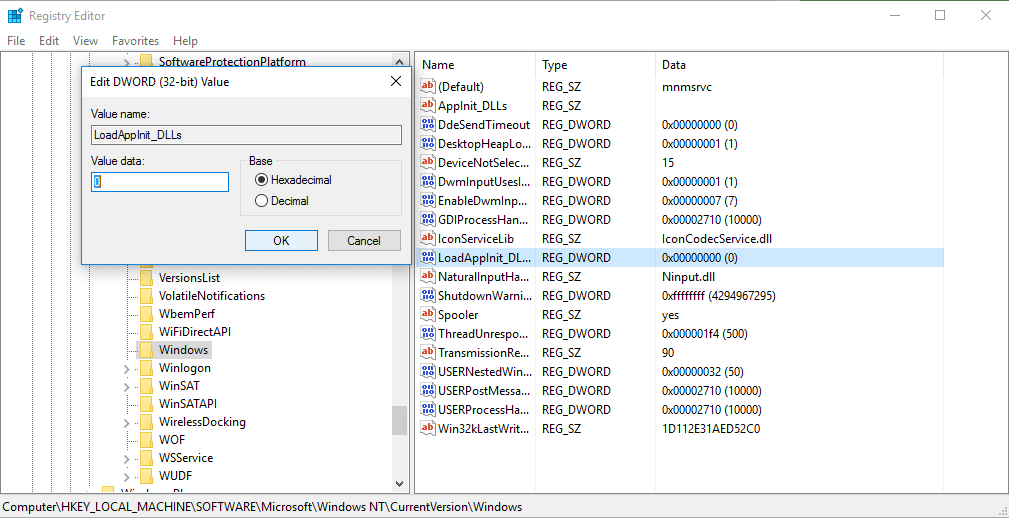This screenshot has width=1009, height=518.
Task: Sort values by the Name column header
Action: [x=476, y=65]
